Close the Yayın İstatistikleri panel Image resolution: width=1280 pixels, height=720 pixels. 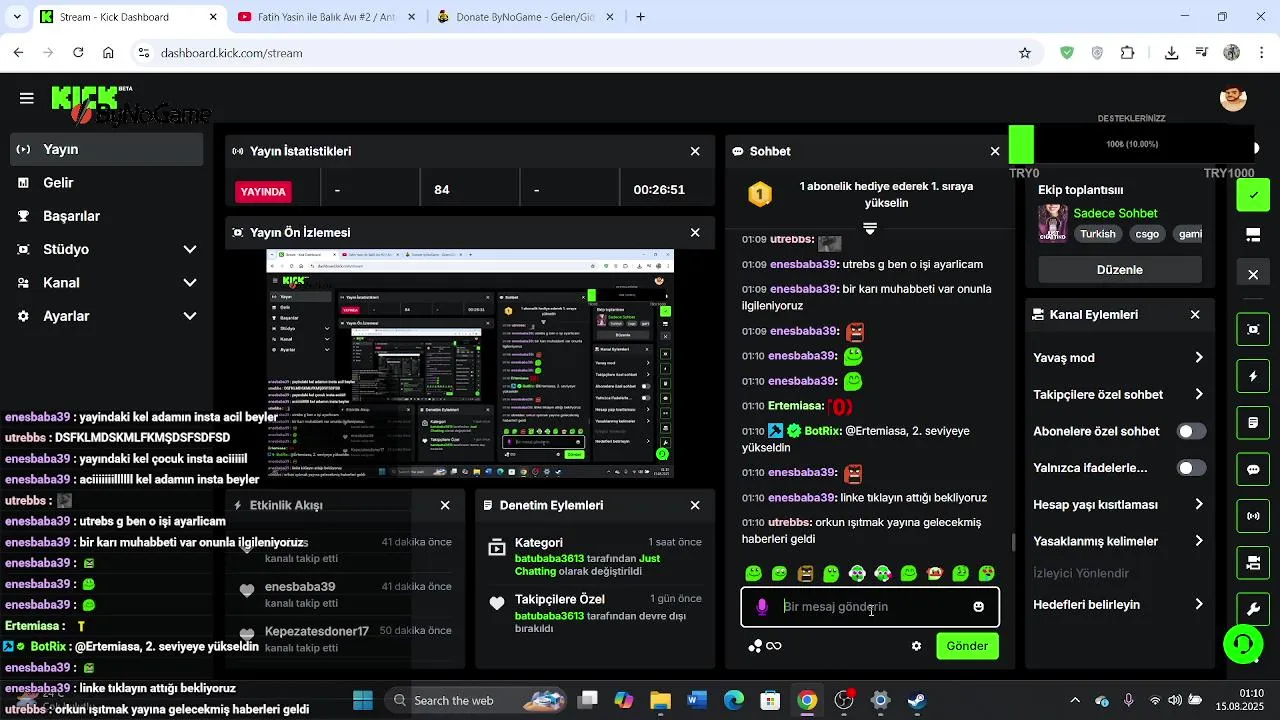point(695,151)
